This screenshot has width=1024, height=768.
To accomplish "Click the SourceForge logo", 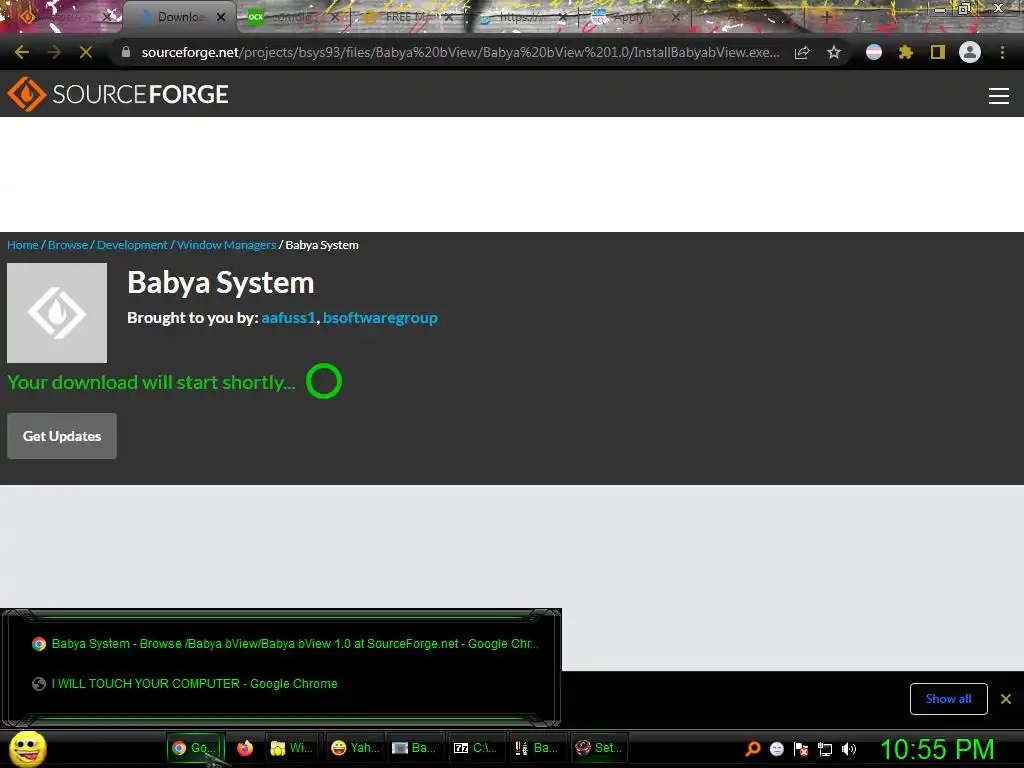I will 118,94.
